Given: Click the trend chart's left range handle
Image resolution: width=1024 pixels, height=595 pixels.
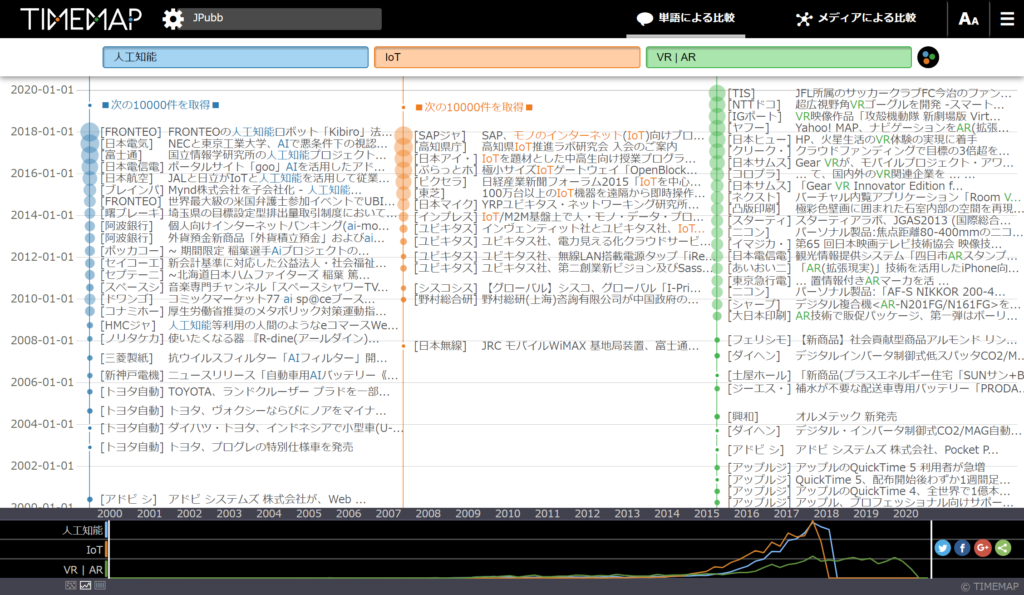Looking at the screenshot, I should [107, 549].
